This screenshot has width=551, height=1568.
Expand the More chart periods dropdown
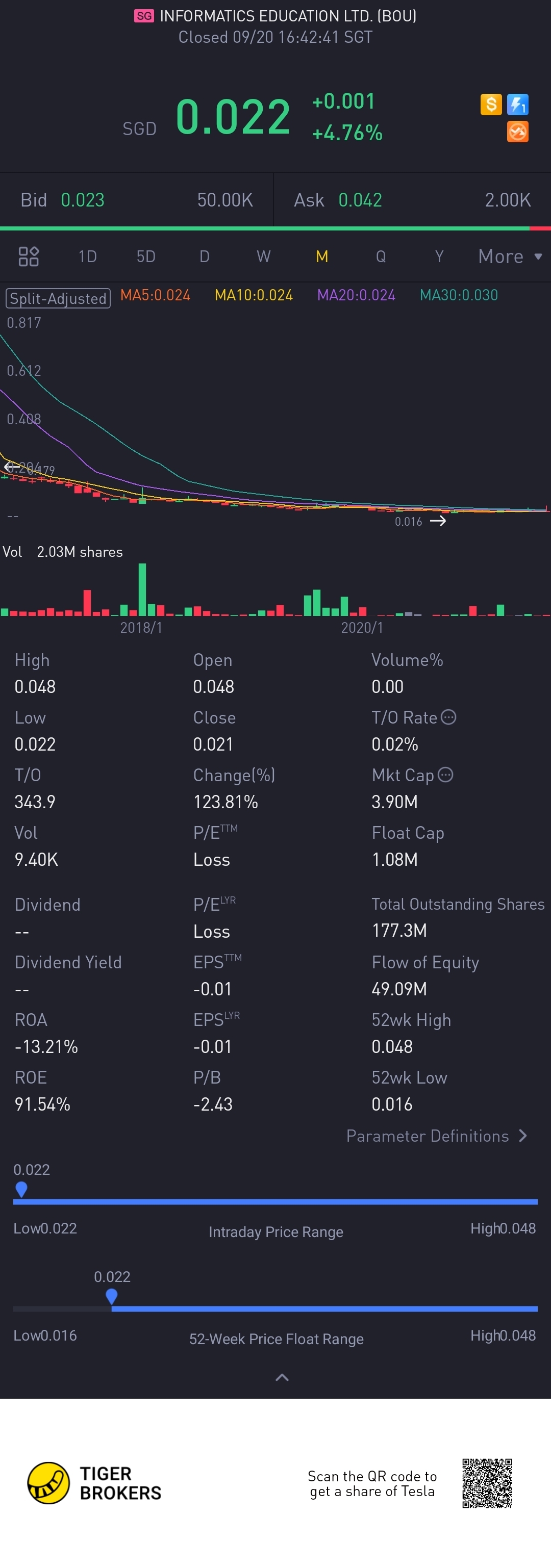(x=510, y=256)
